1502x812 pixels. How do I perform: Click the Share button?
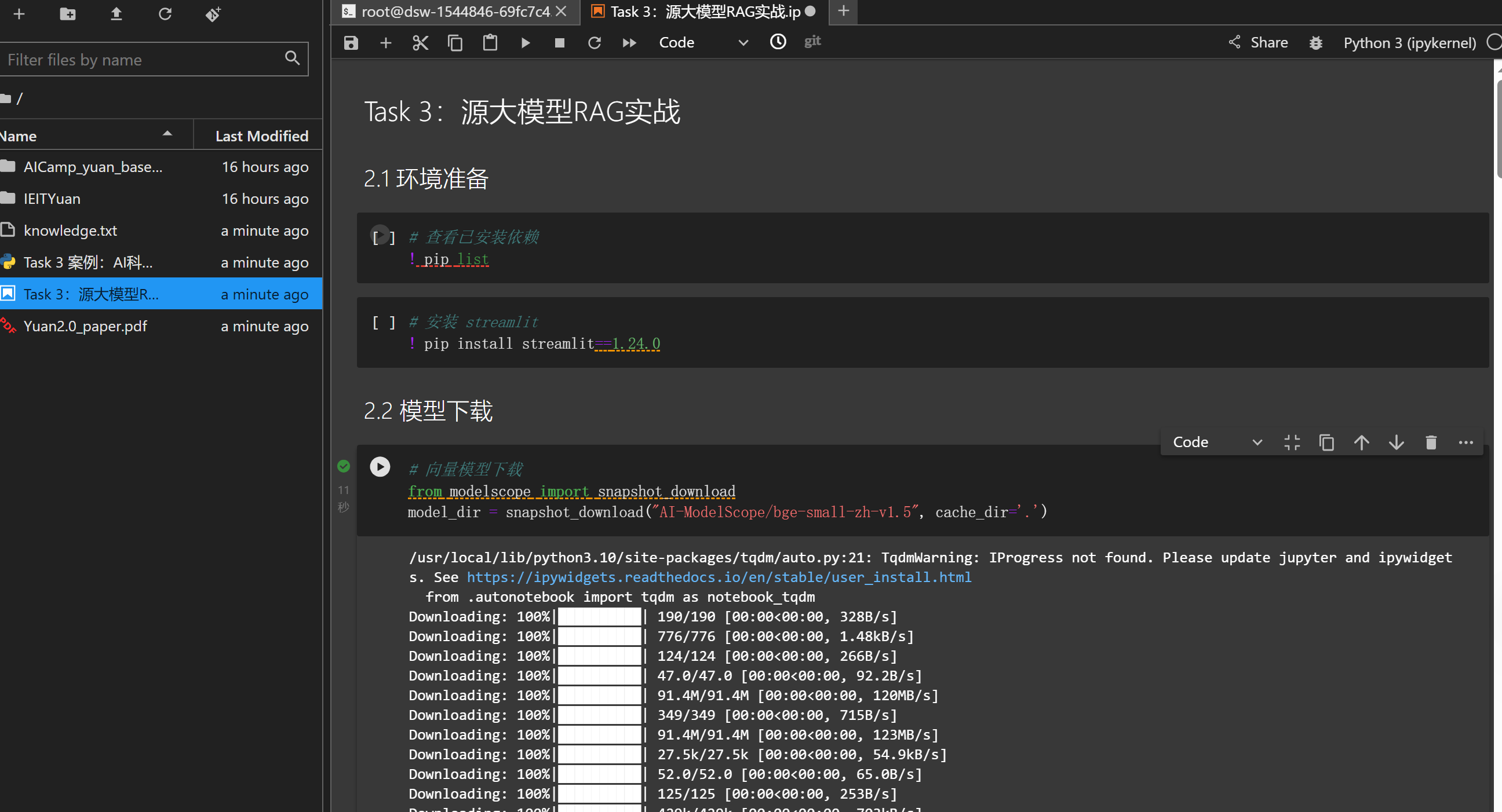[x=1258, y=42]
